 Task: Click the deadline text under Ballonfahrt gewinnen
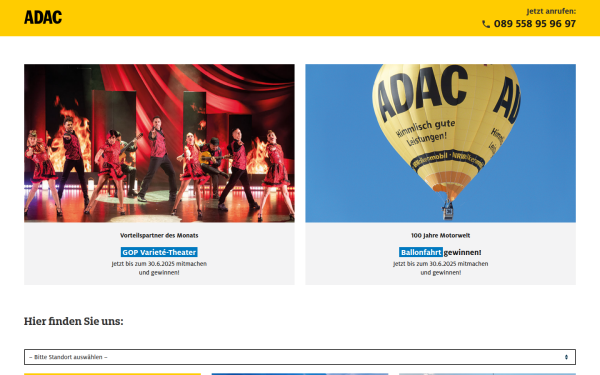click(440, 268)
